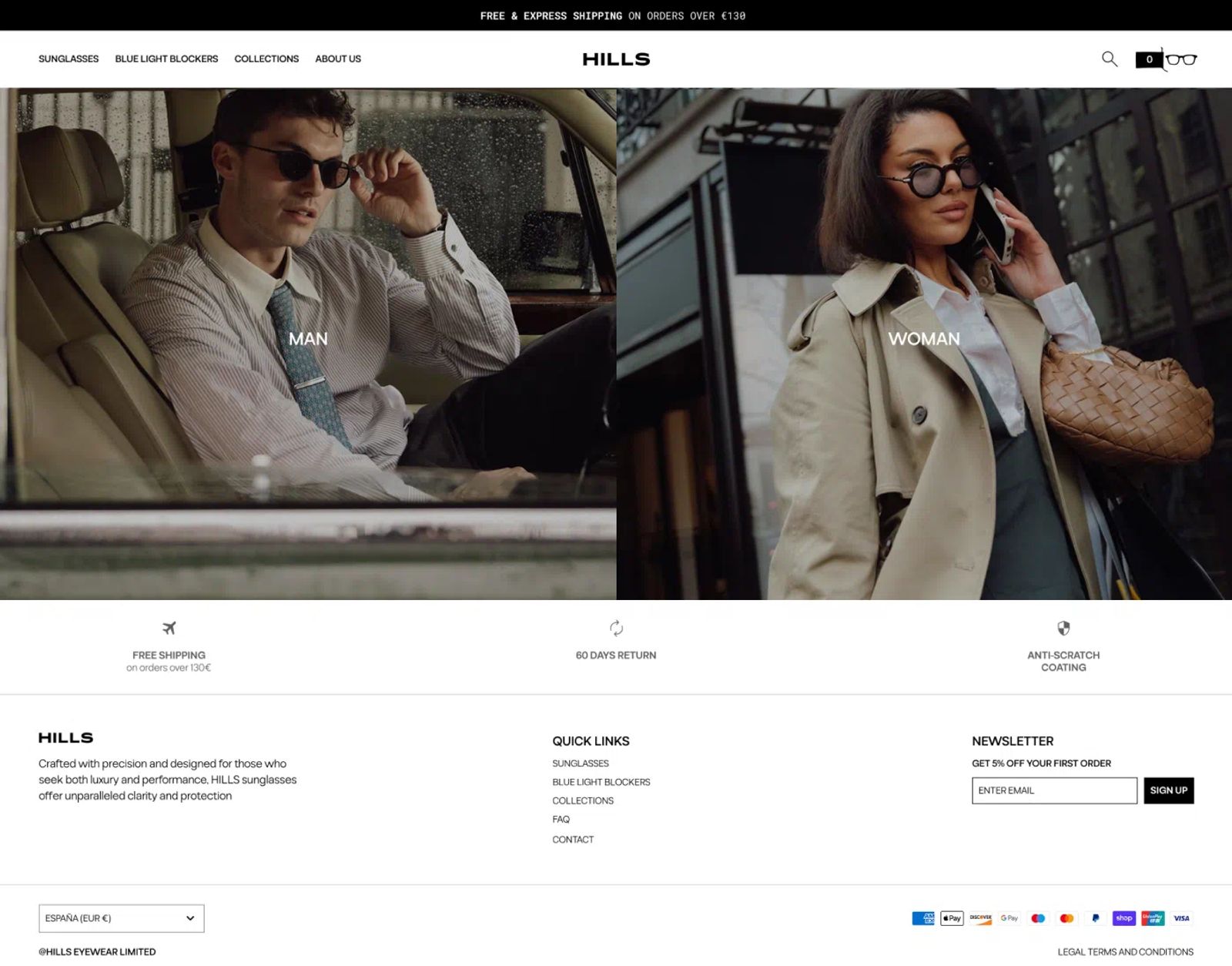
Task: Click the NEWSLETTER heading
Action: point(1013,741)
